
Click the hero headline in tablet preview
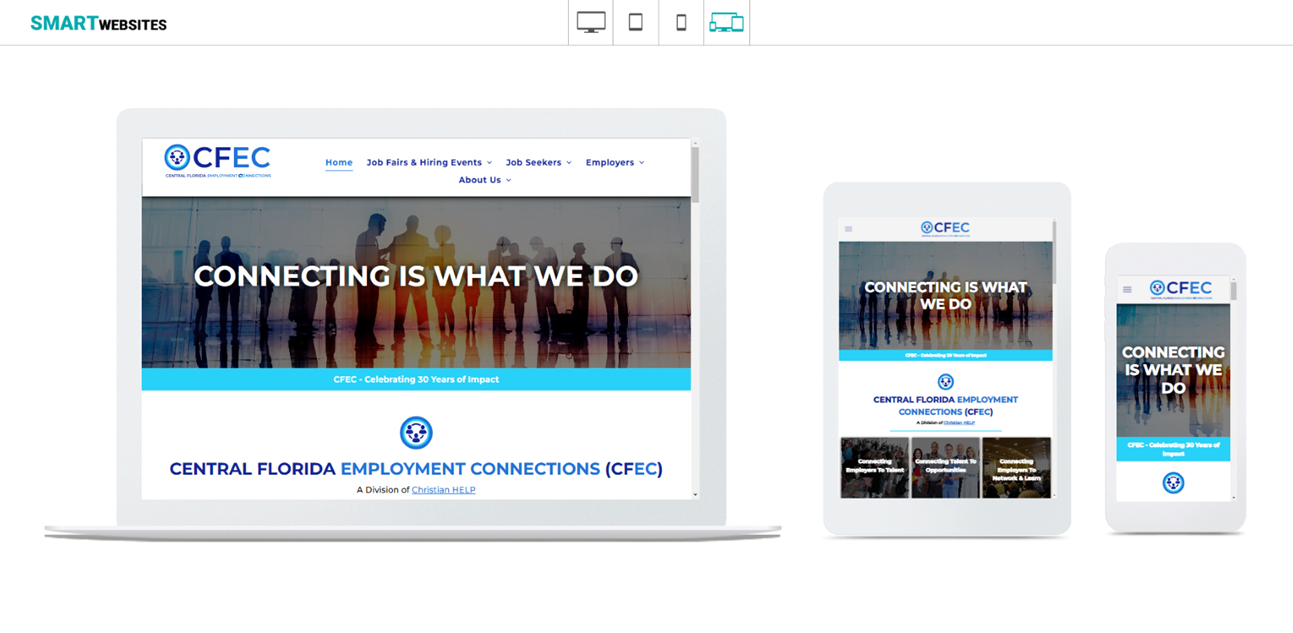(x=945, y=295)
